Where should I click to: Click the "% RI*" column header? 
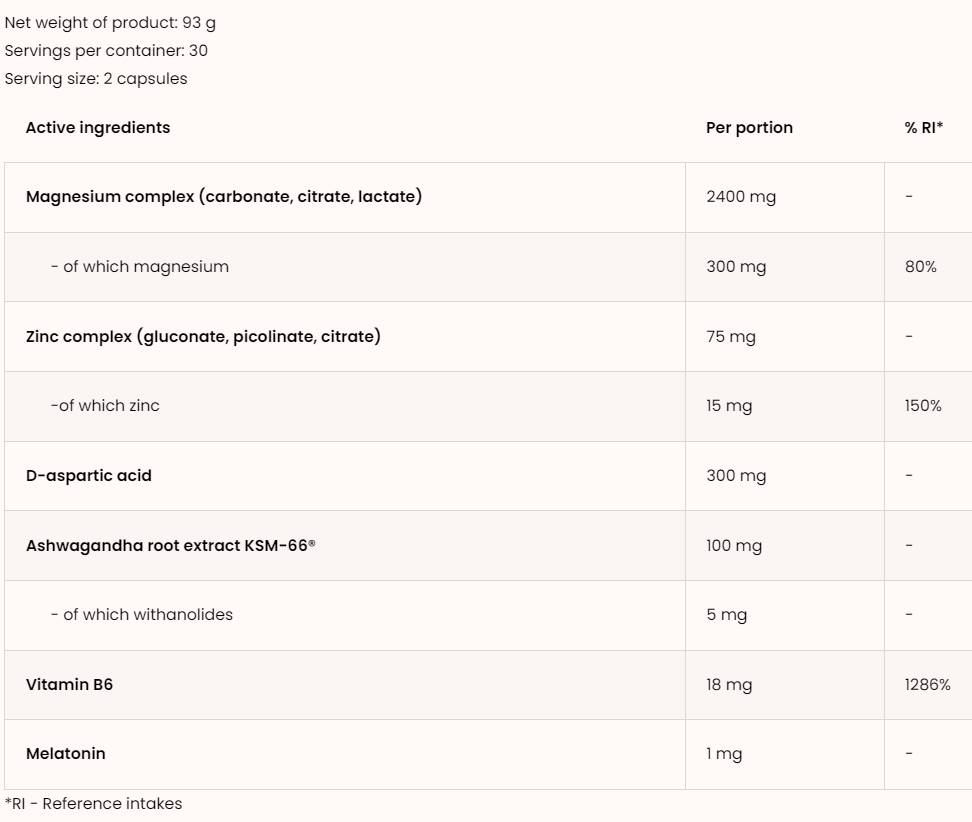click(924, 127)
